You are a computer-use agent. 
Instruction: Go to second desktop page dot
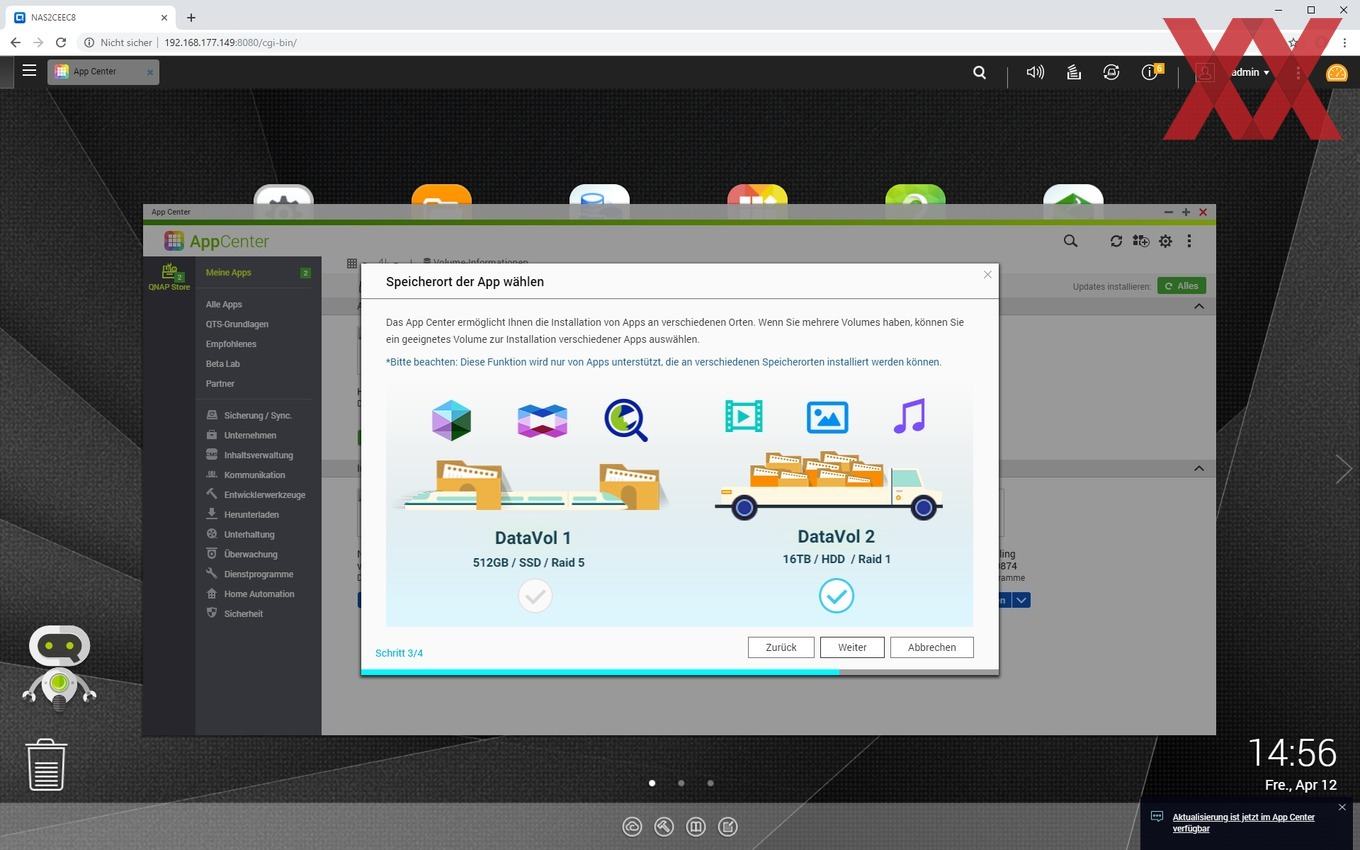click(681, 783)
